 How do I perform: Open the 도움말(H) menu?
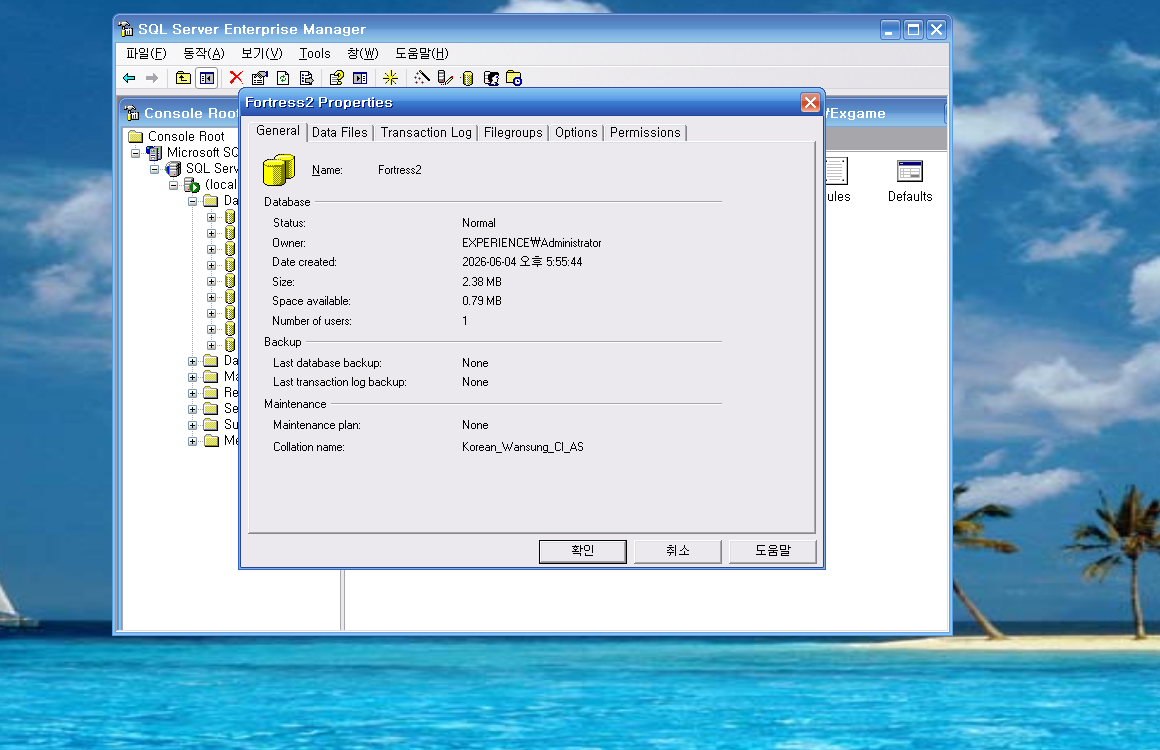coord(422,53)
